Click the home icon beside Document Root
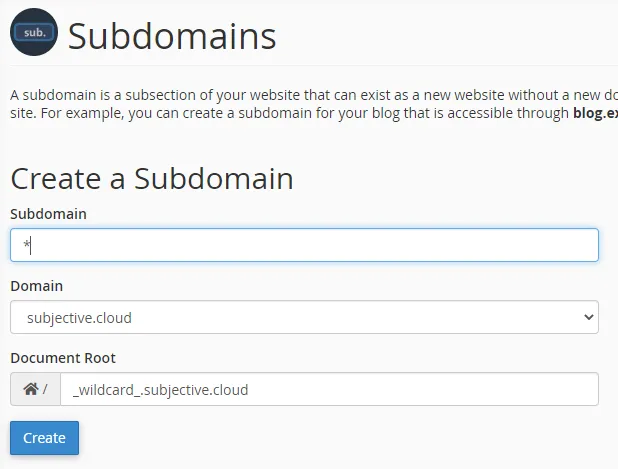The height and width of the screenshot is (469, 618). point(30,389)
